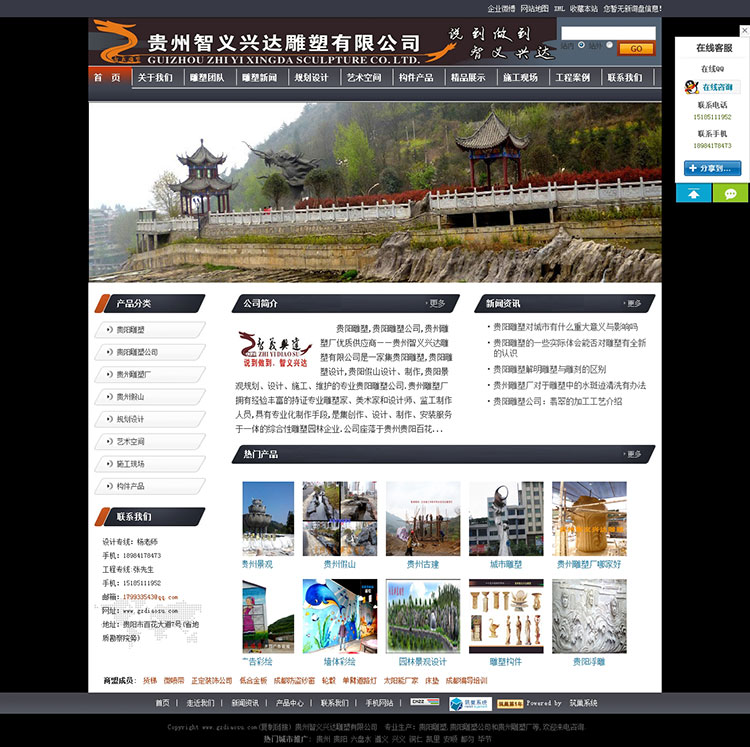This screenshot has width=750, height=747.
Task: Open the 城市雕塑 product thumbnail
Action: 506,519
